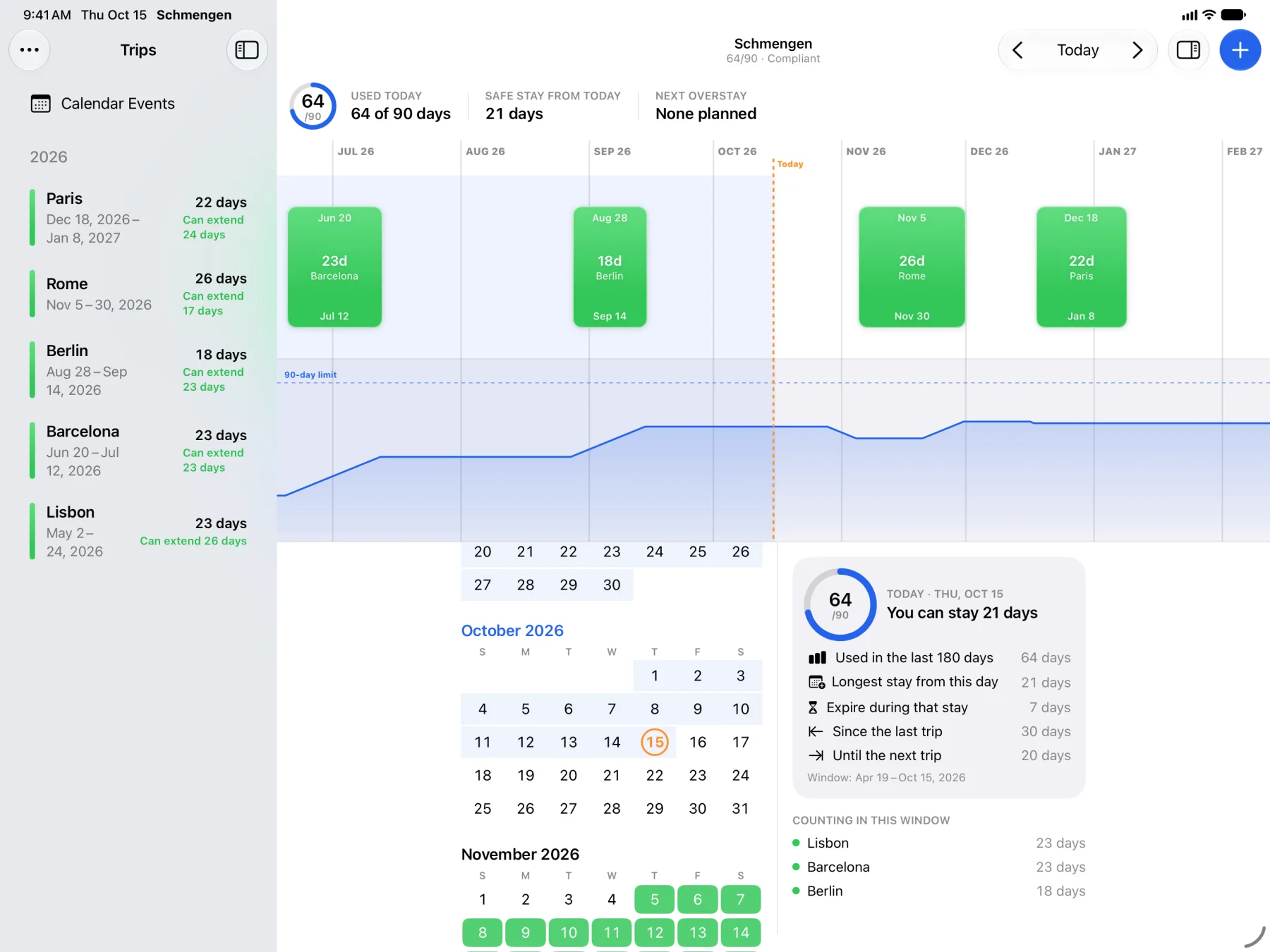Screen dimensions: 1270x952
Task: Open the 18d Berlin timeline block
Action: point(610,267)
